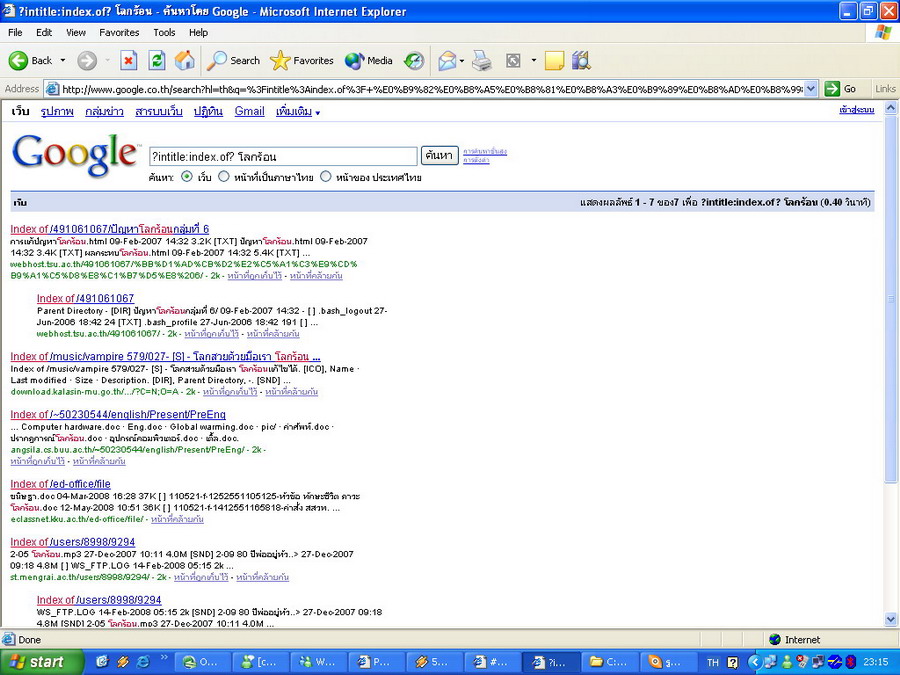Open the Back button history dropdown arrow
Viewport: 900px width, 675px height.
[63, 60]
